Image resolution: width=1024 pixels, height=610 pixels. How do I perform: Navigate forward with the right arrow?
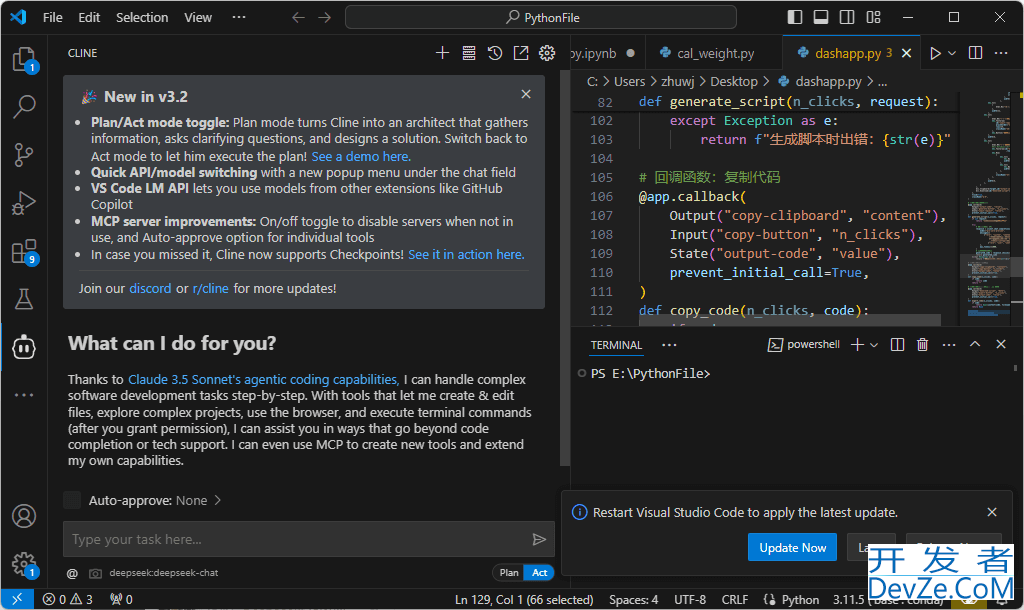coord(325,18)
